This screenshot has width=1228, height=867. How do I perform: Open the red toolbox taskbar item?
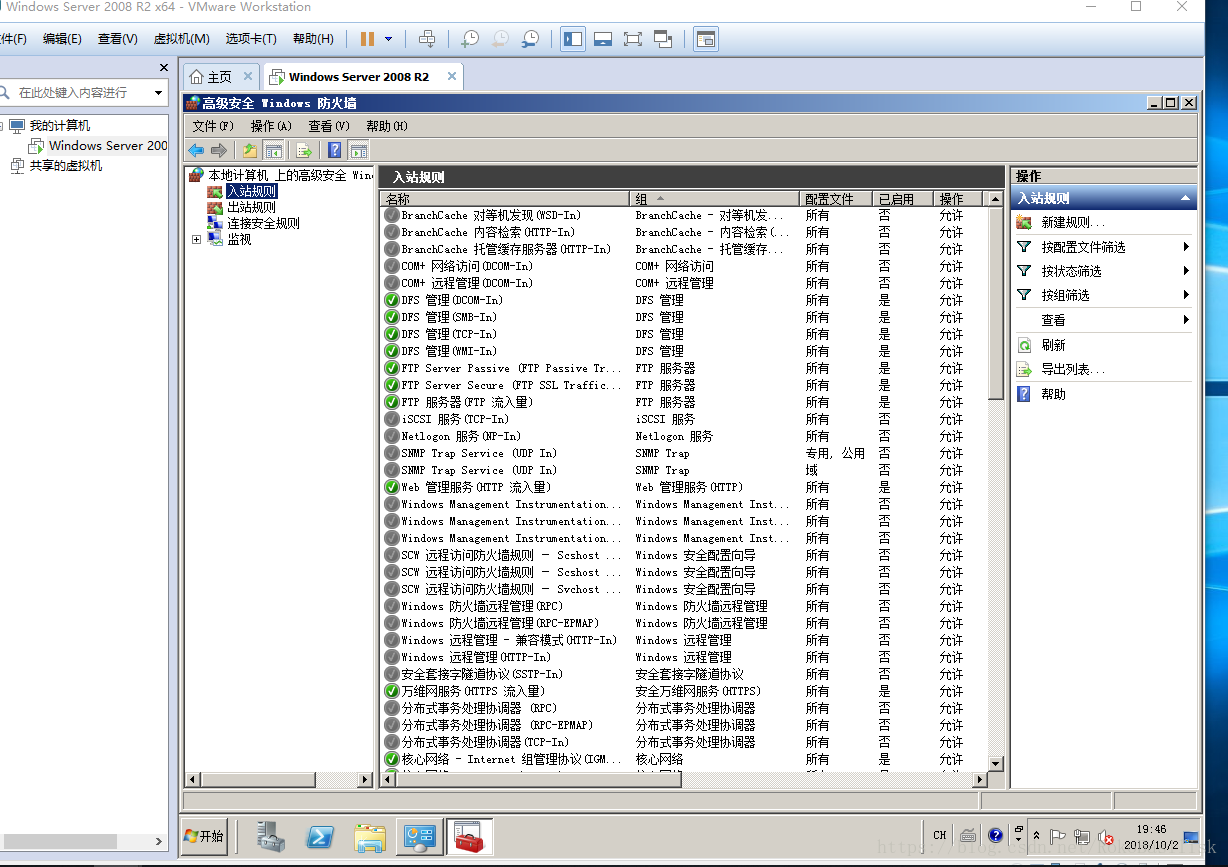click(x=468, y=836)
